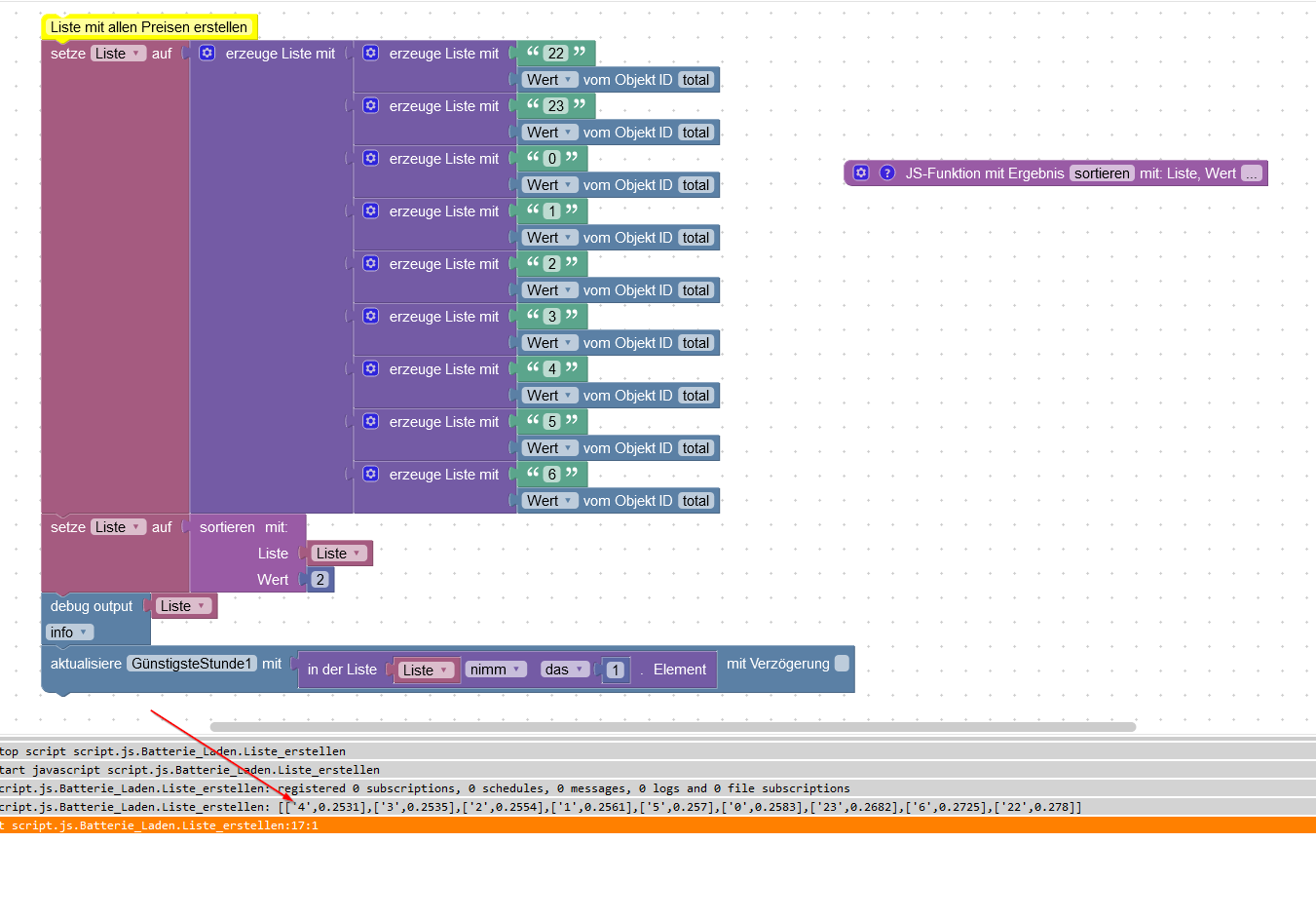
Task: Click orange log line 'Liste_erstellen:17:1'
Action: (x=658, y=825)
